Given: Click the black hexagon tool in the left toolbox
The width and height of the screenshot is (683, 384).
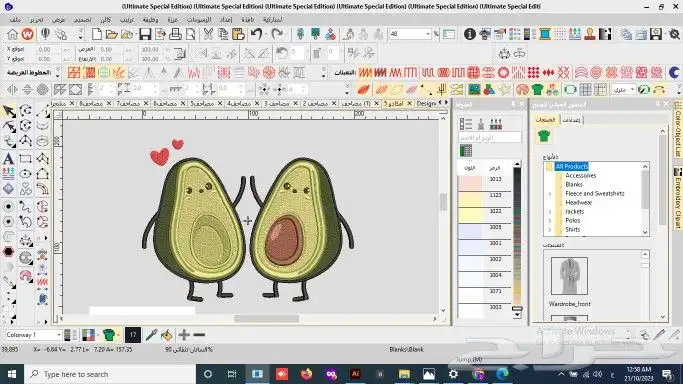Looking at the screenshot, I should (x=8, y=252).
